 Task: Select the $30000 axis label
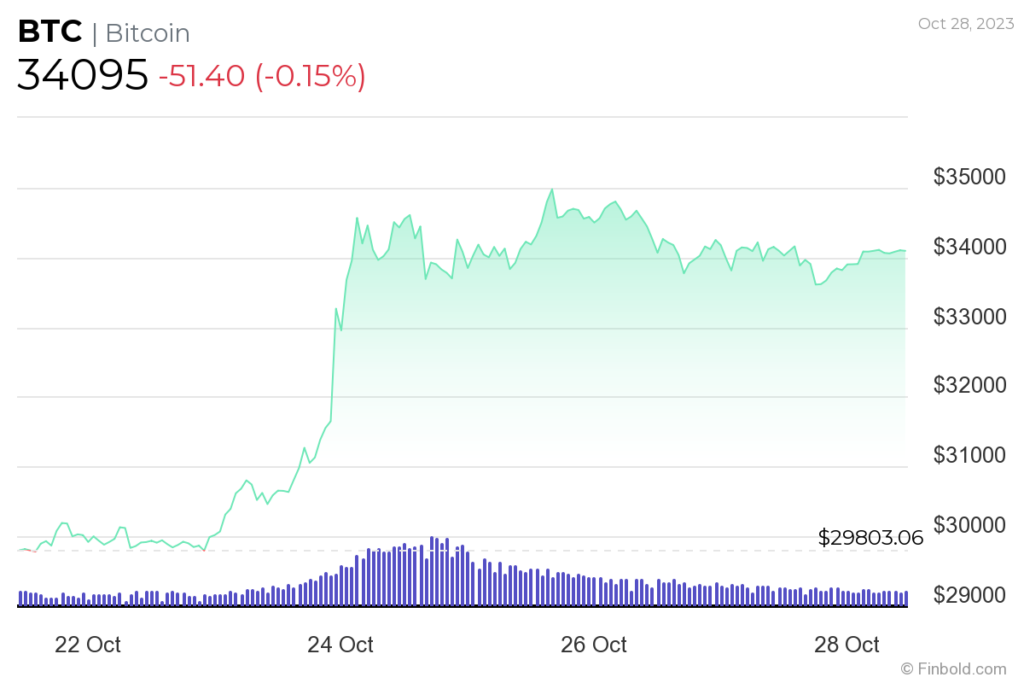(970, 525)
